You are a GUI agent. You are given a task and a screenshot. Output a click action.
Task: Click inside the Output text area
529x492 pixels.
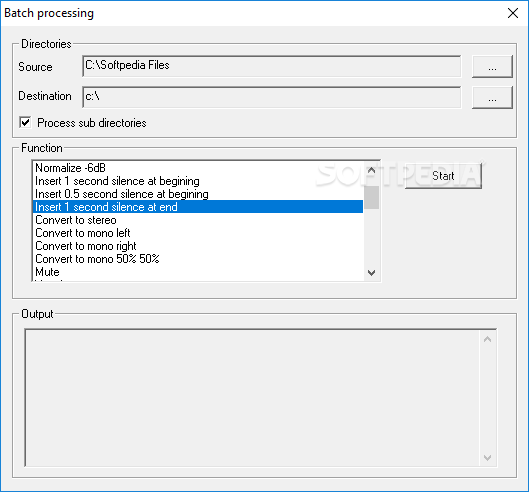point(253,398)
